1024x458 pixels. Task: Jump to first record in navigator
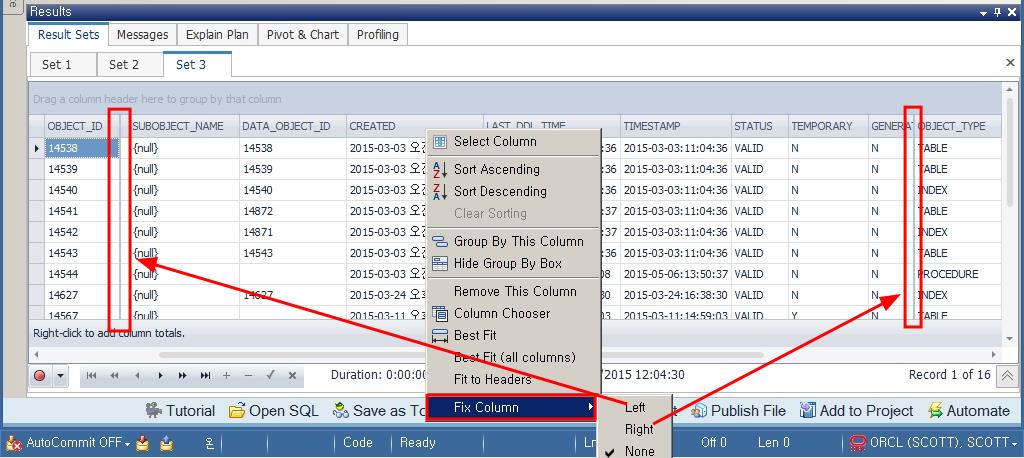91,376
